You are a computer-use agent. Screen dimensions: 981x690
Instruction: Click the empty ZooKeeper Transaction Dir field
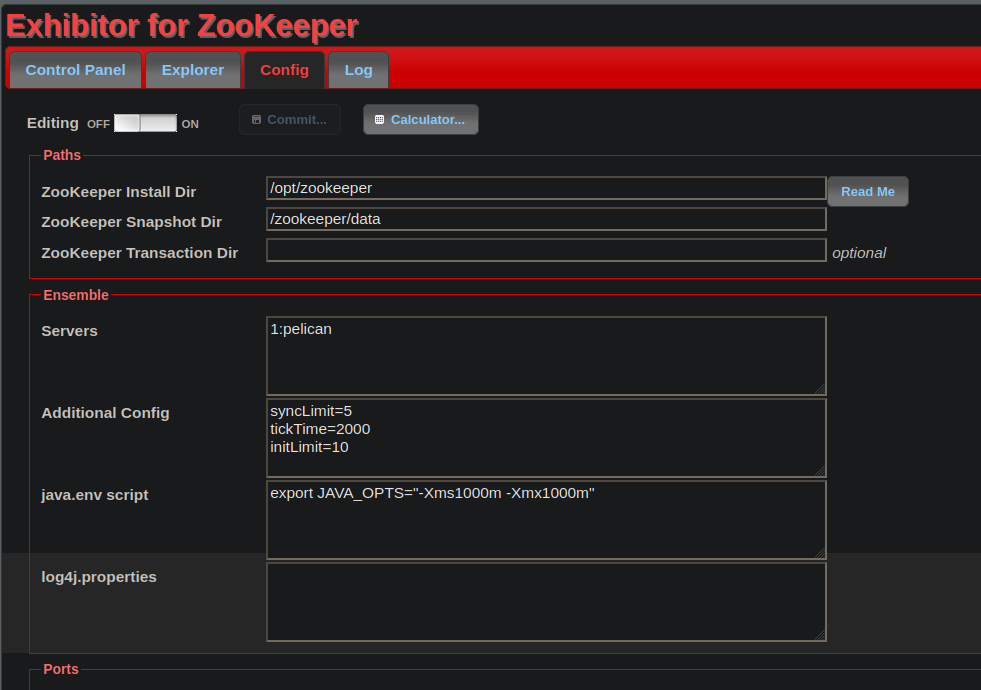click(546, 250)
